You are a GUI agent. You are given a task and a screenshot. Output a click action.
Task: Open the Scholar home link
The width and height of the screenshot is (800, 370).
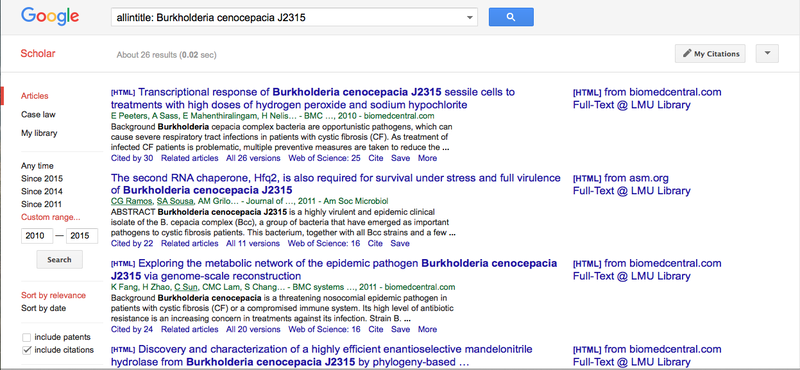pos(38,54)
